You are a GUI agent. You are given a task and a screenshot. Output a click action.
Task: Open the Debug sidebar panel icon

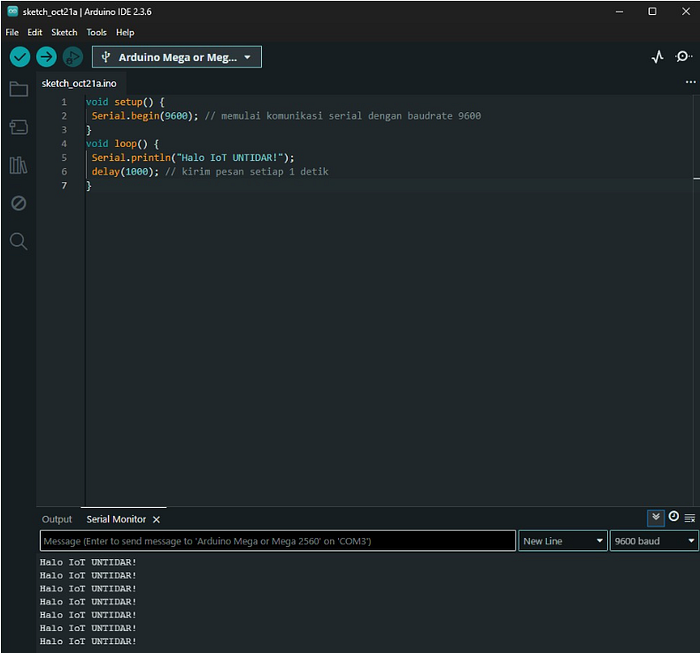(19, 204)
